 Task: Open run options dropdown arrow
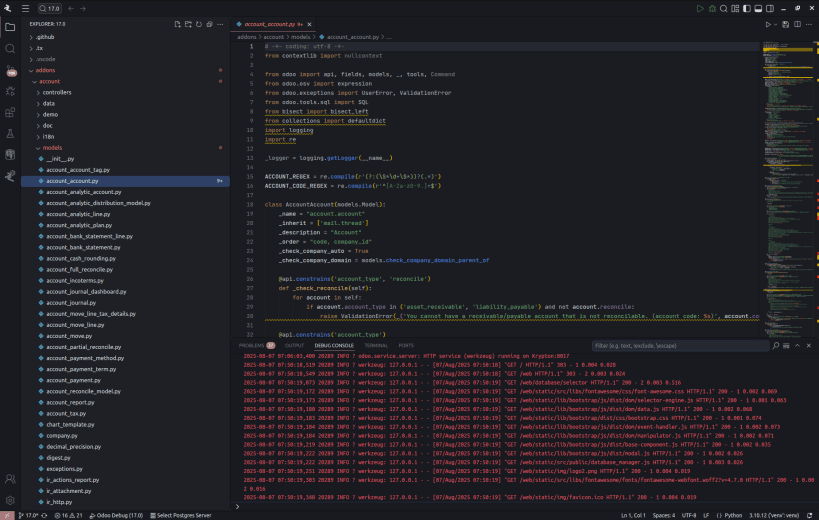coord(775,24)
